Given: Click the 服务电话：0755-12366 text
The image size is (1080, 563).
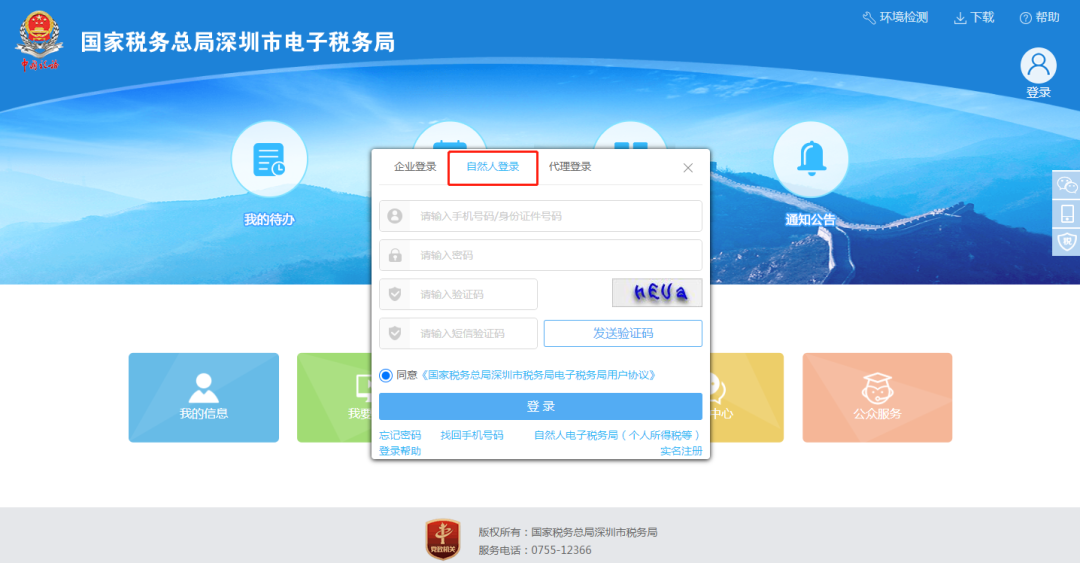Looking at the screenshot, I should click(535, 550).
